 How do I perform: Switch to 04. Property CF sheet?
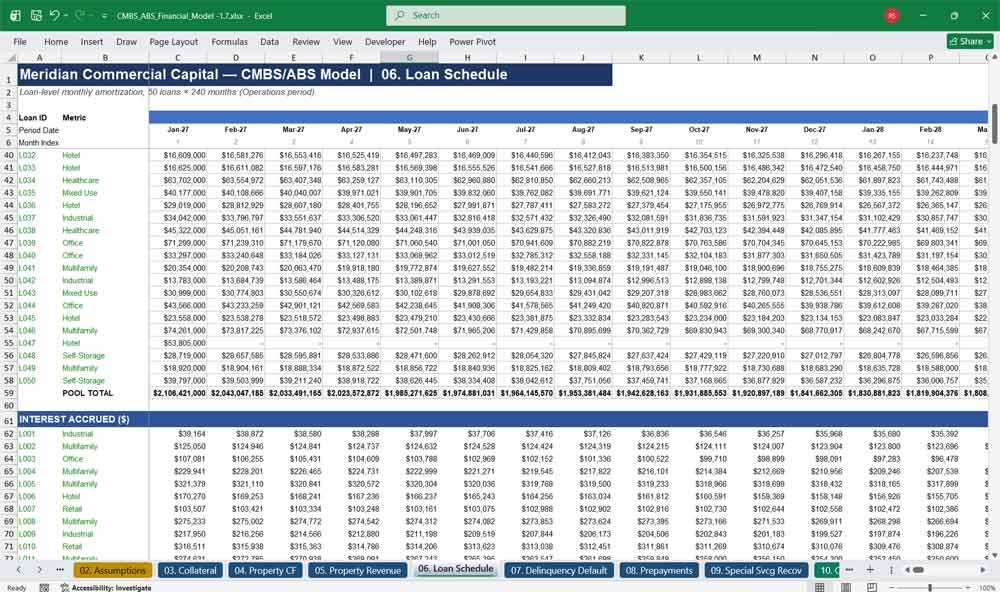[x=265, y=570]
